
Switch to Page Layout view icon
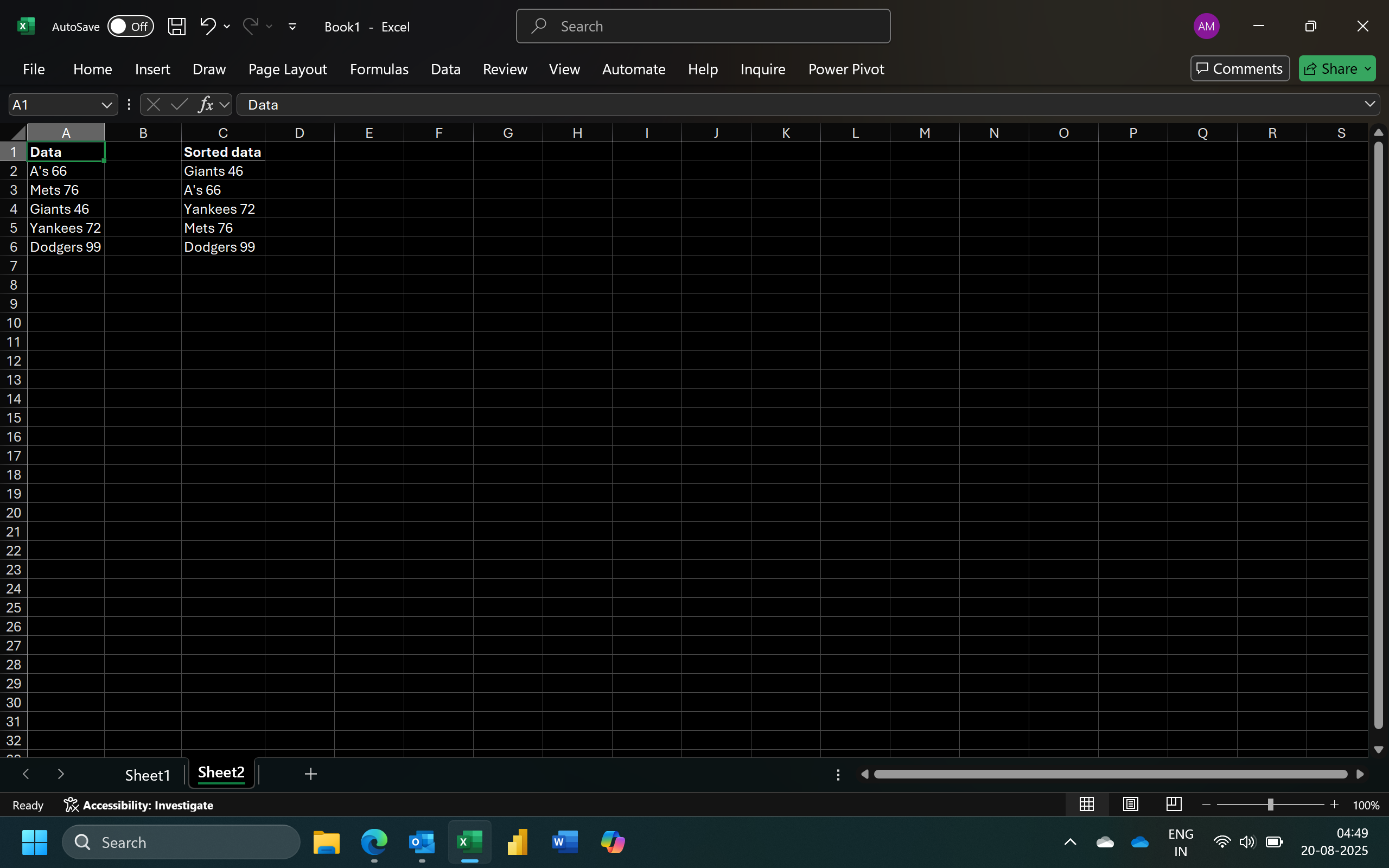[1130, 805]
